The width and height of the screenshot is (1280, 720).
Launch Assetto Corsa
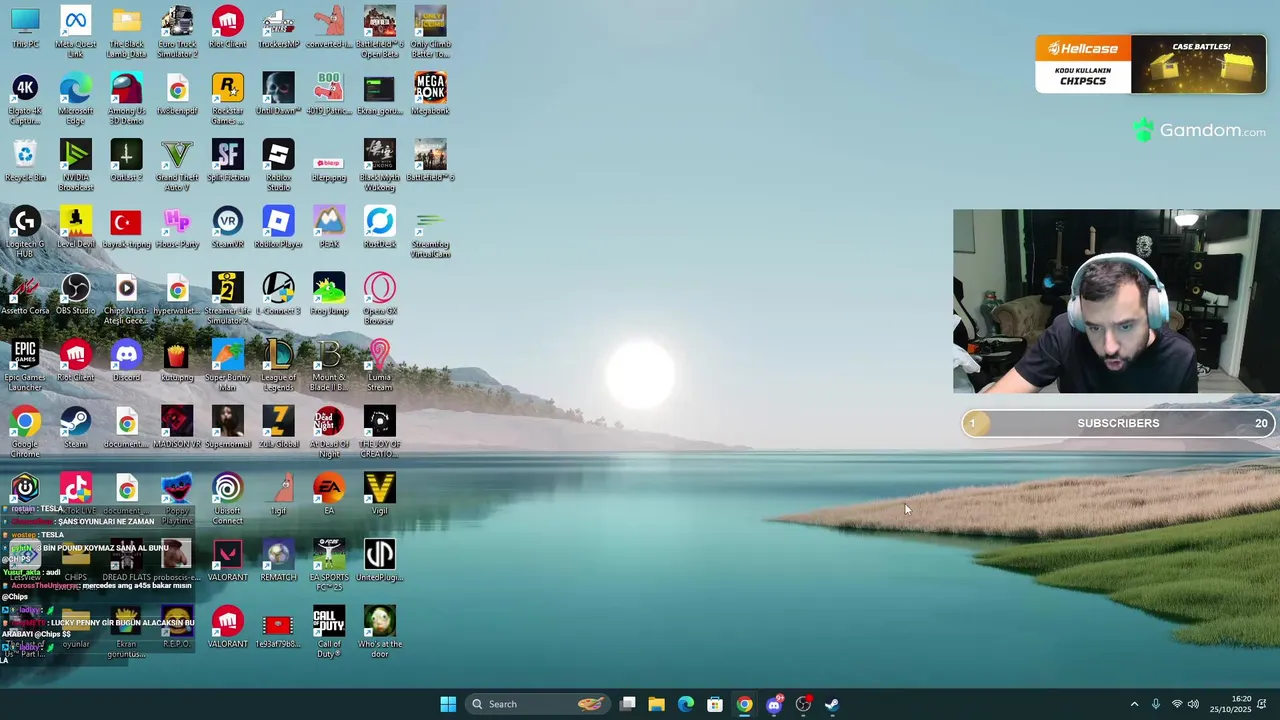point(25,295)
